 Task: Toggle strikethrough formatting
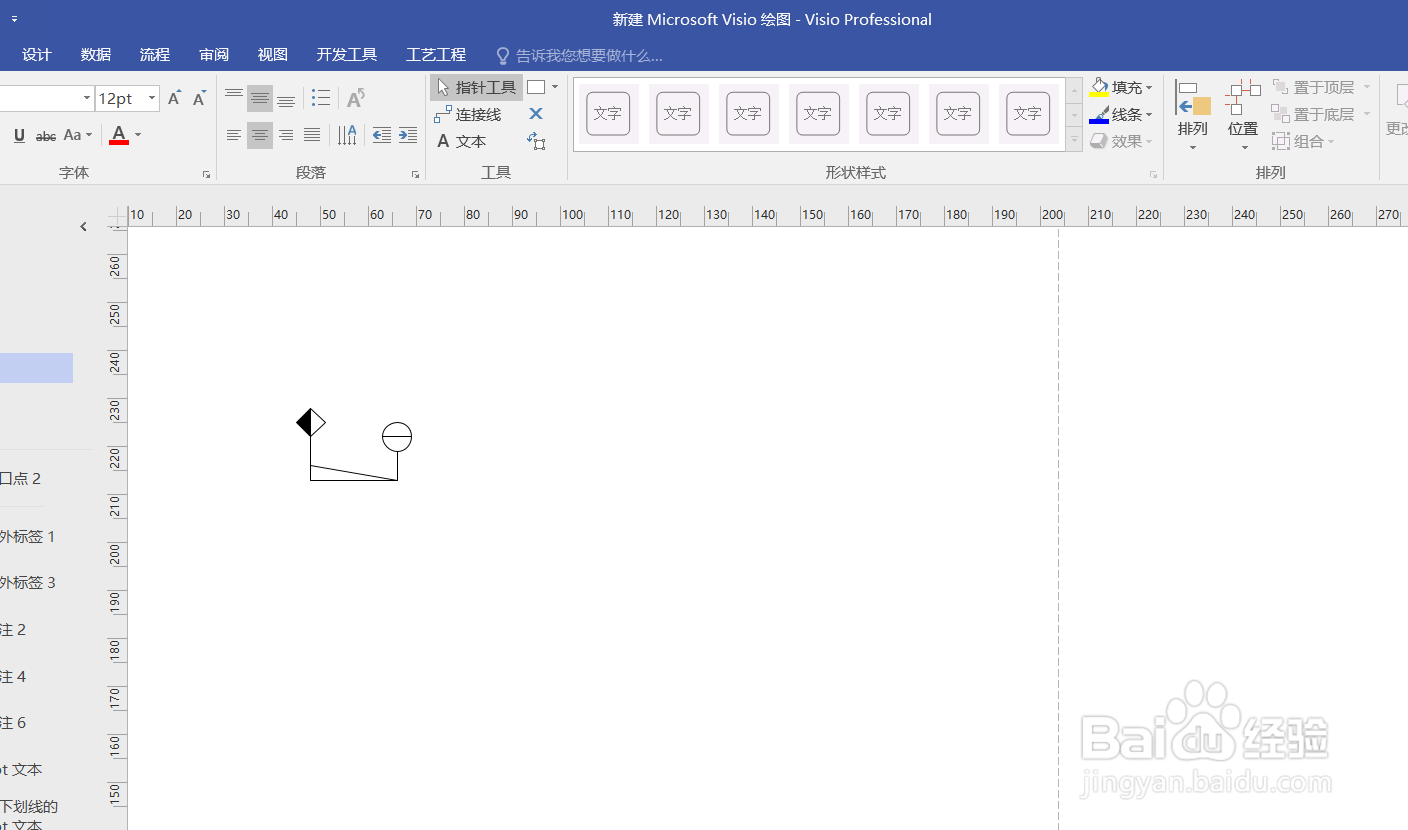(x=45, y=135)
